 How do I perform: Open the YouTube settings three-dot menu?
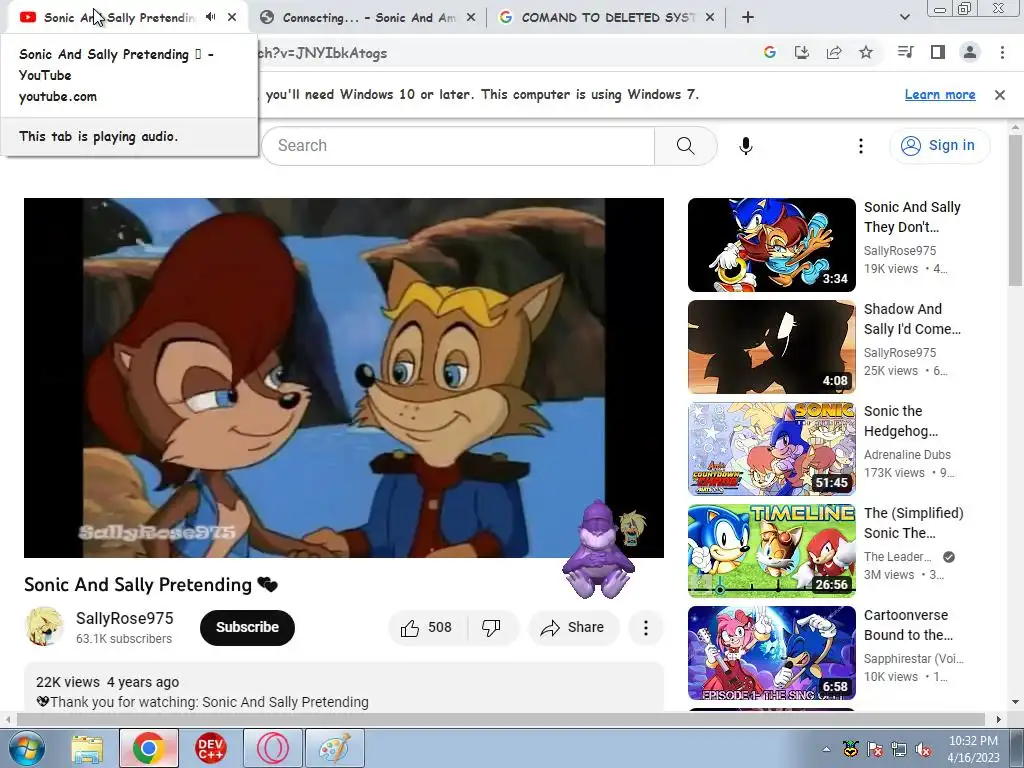click(x=861, y=146)
